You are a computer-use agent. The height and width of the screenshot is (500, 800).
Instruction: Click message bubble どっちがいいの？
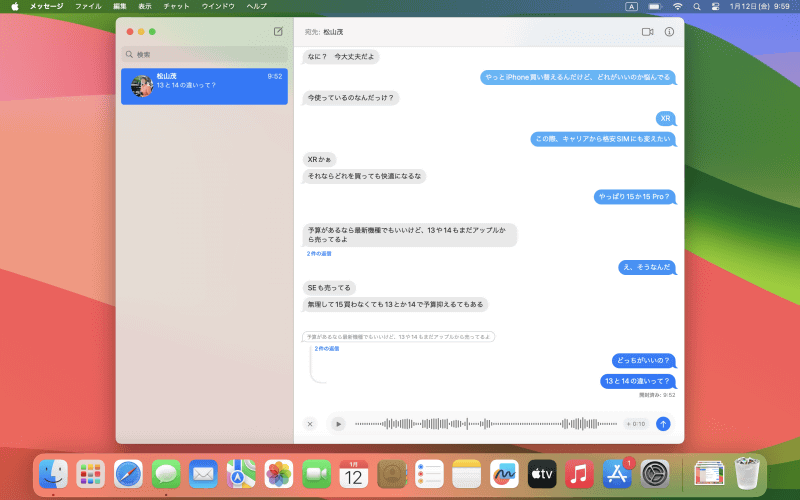pyautogui.click(x=643, y=361)
